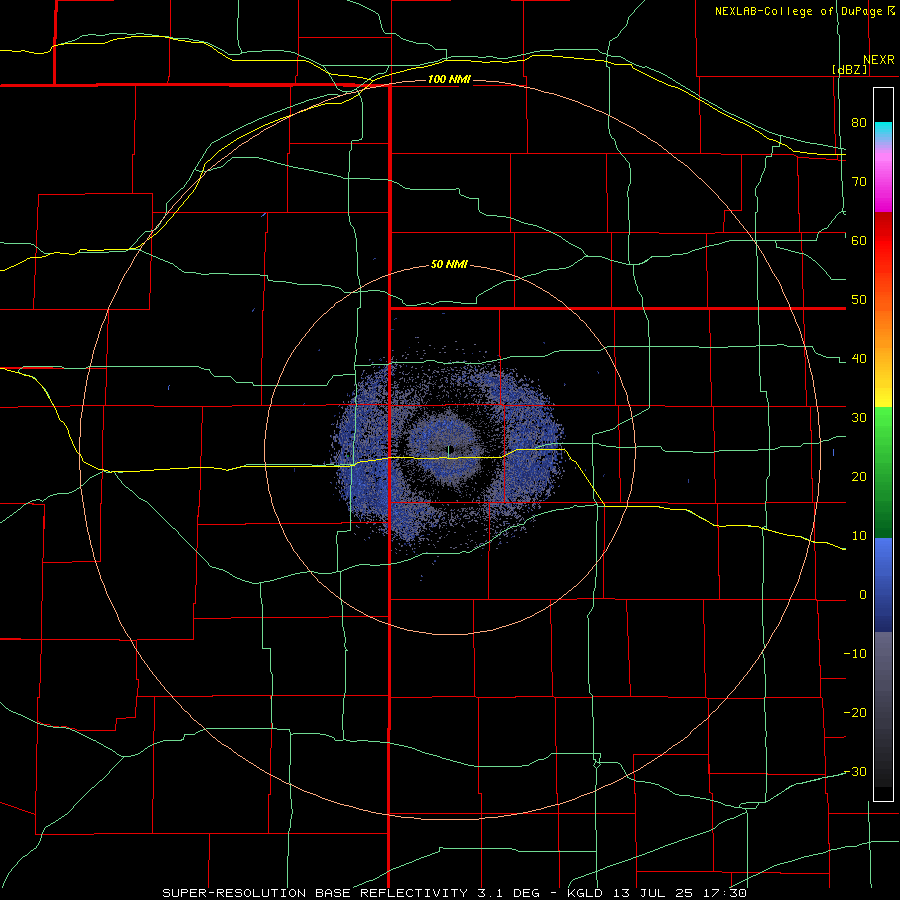Click the 50 dBZ scale value
The image size is (900, 900).
(x=859, y=300)
